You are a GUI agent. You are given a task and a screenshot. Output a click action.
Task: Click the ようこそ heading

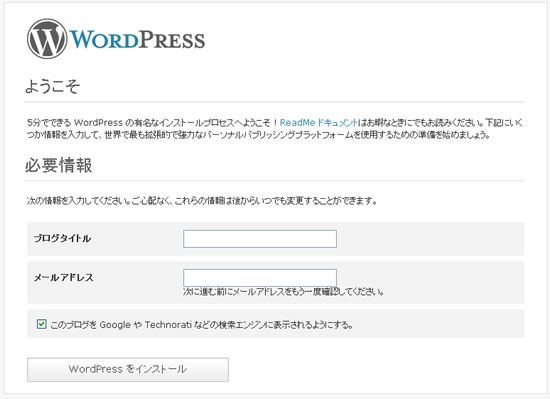(52, 86)
